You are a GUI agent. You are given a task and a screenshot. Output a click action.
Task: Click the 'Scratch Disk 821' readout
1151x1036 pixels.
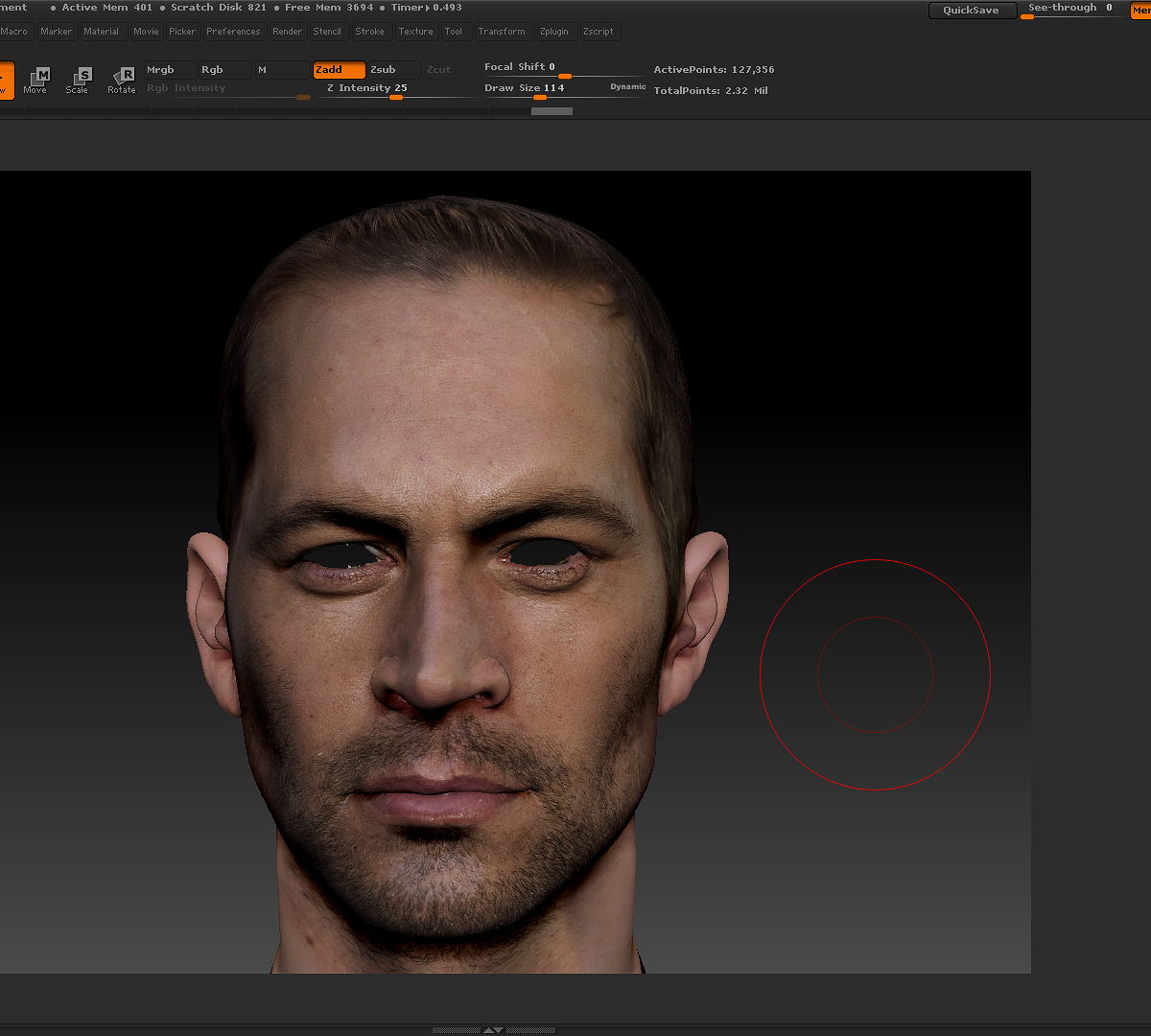219,8
